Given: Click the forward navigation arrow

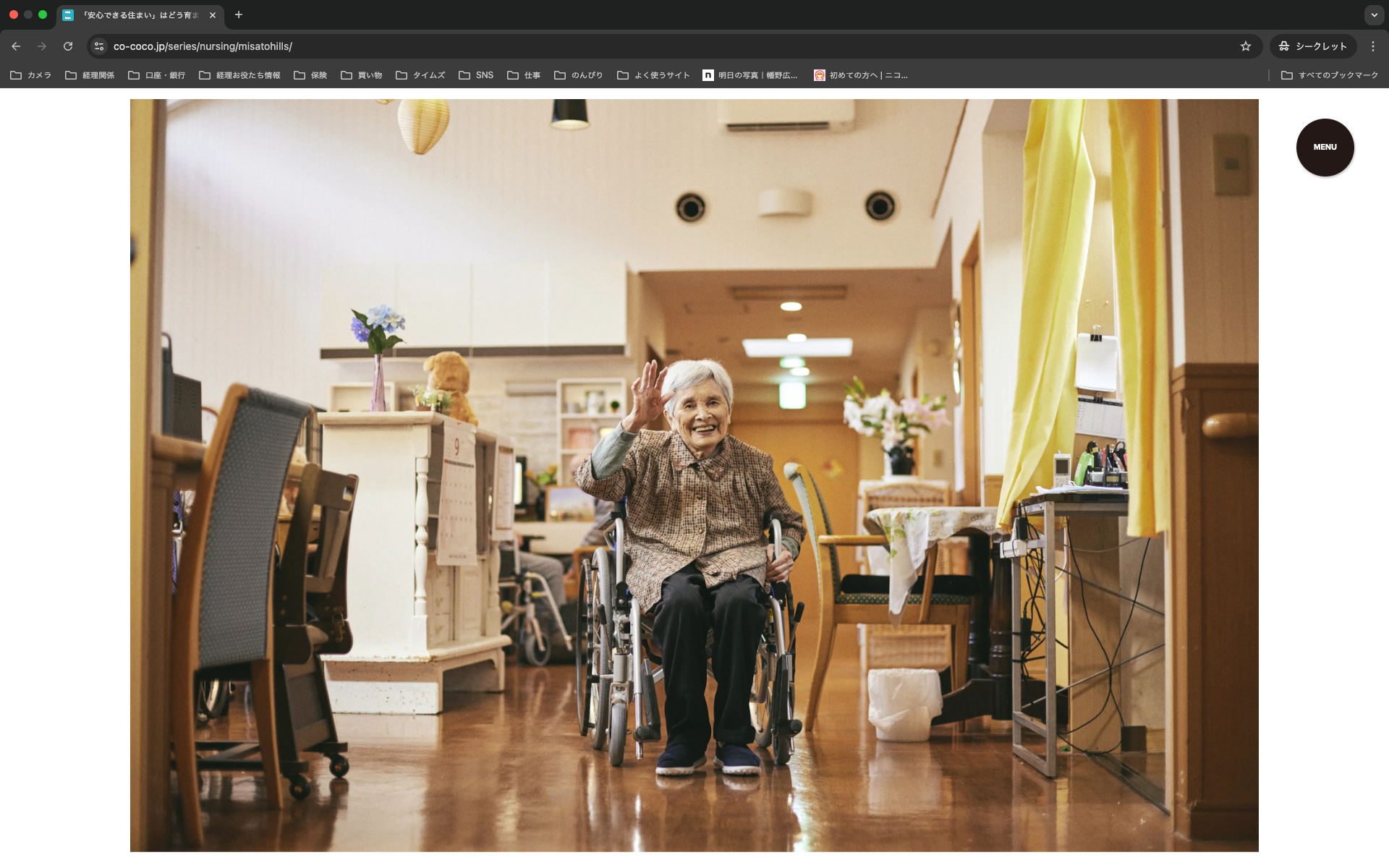Looking at the screenshot, I should pyautogui.click(x=42, y=46).
